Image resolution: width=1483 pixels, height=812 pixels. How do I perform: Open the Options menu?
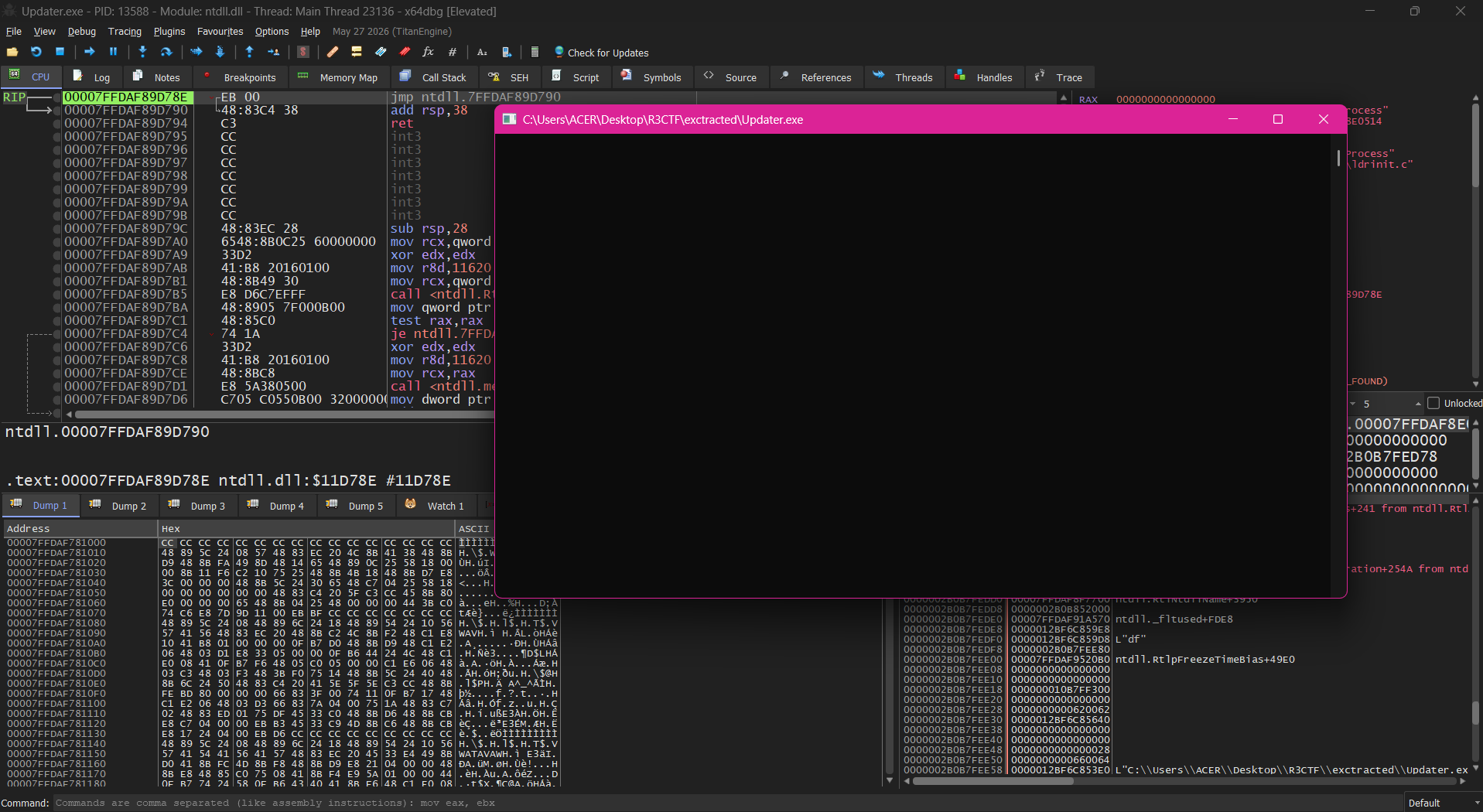[272, 32]
